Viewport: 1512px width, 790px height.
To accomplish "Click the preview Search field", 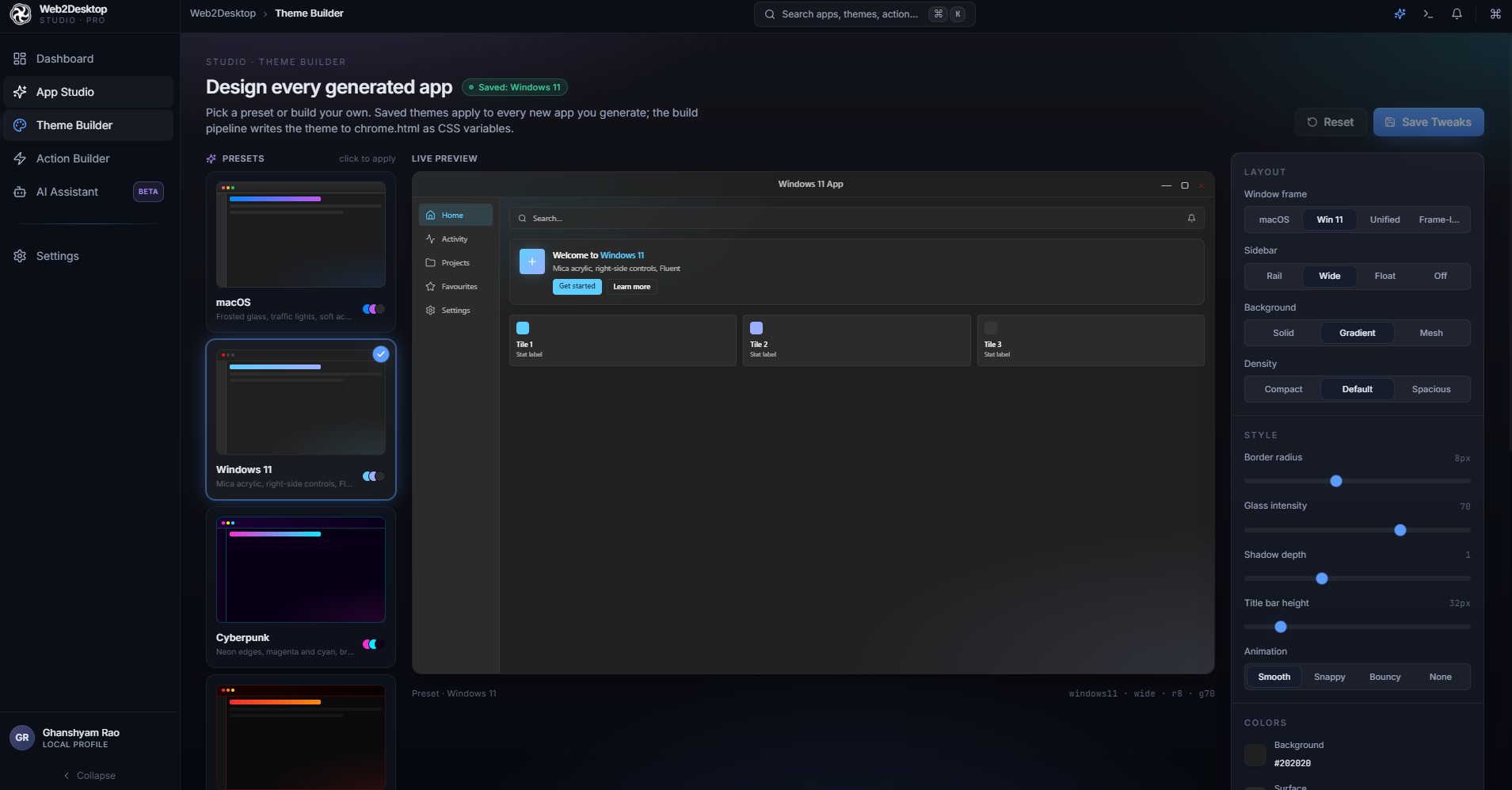I will (x=856, y=218).
